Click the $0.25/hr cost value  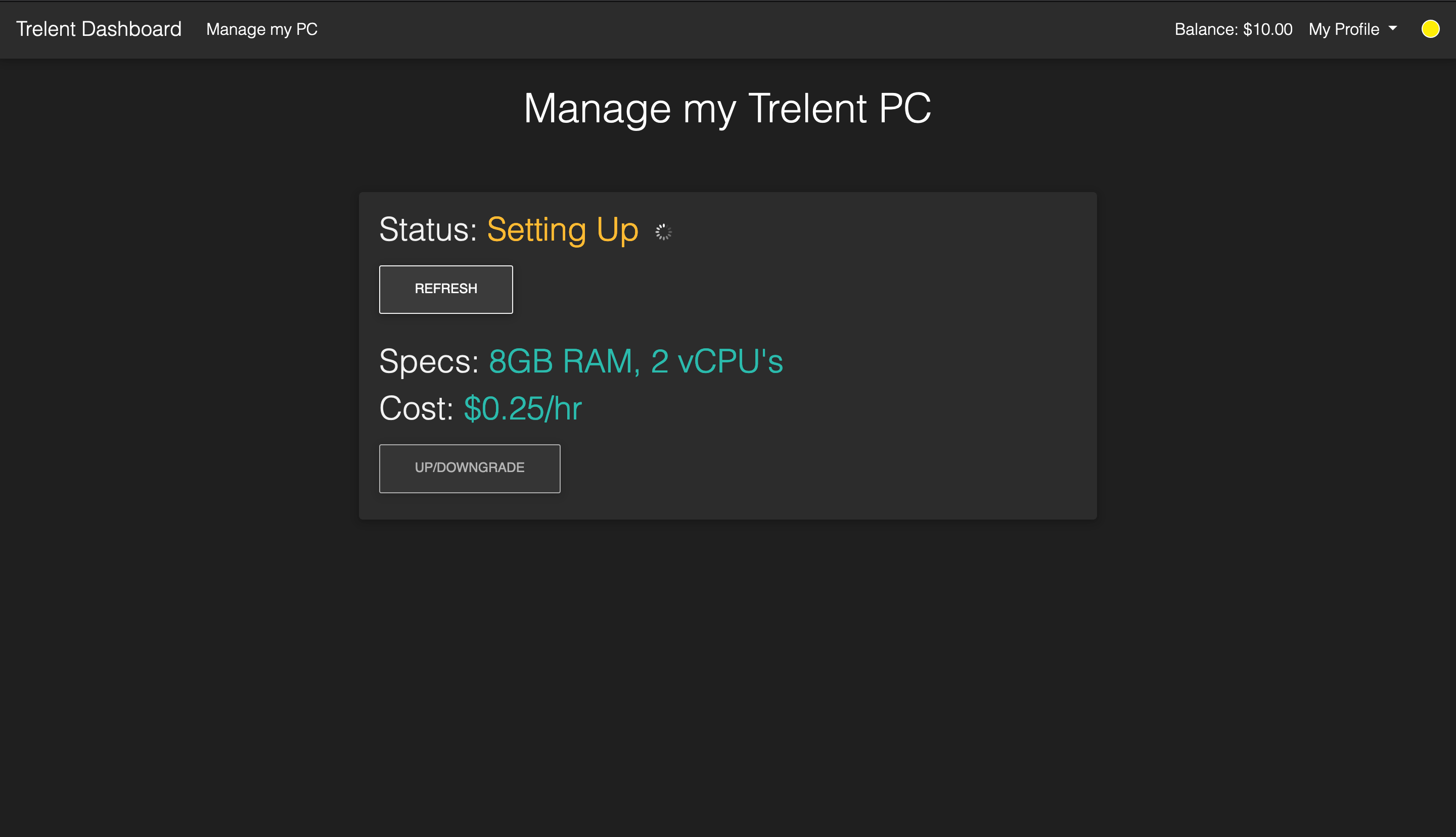(x=523, y=409)
